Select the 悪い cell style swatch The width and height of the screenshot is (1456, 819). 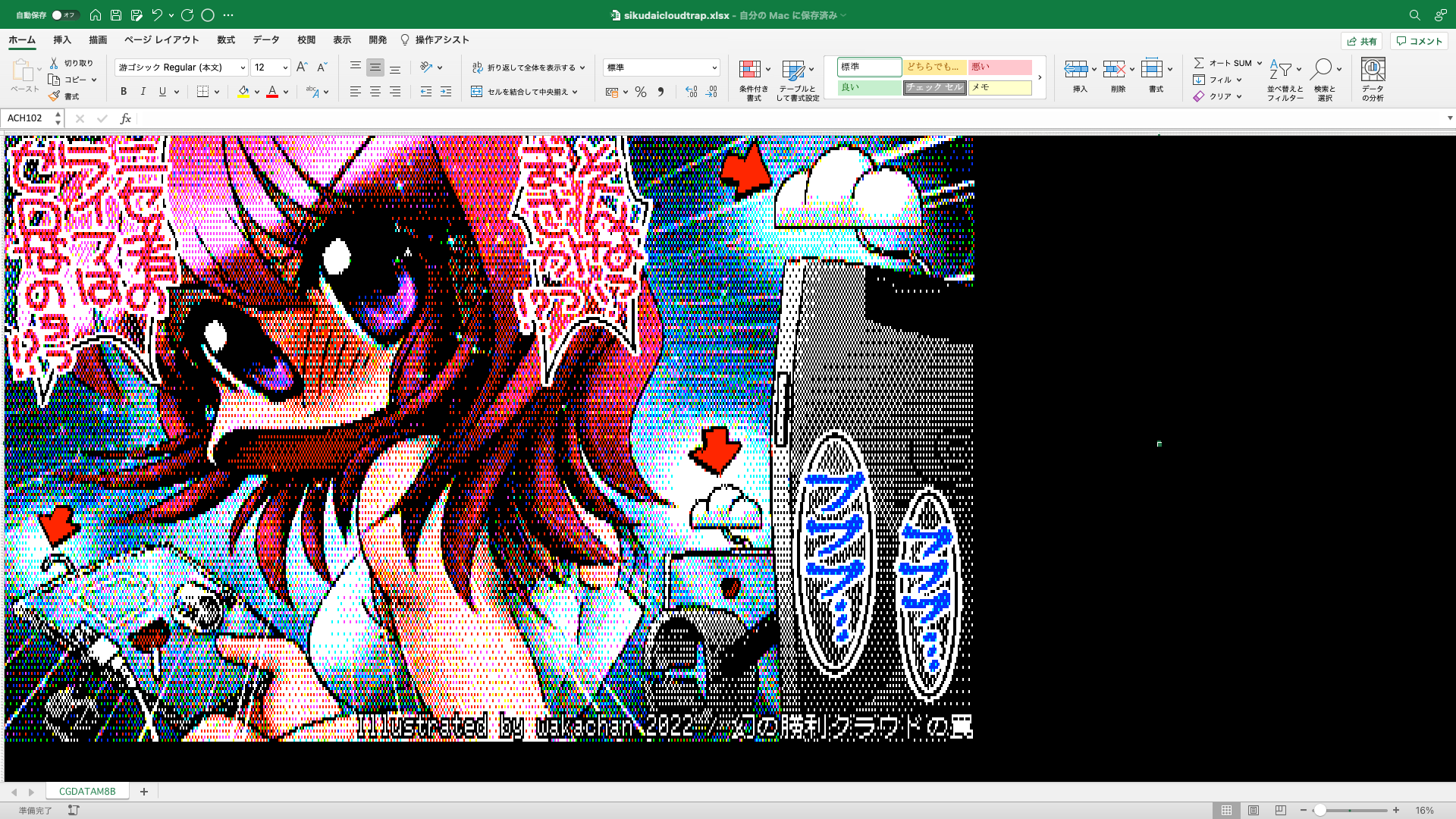[x=999, y=67]
